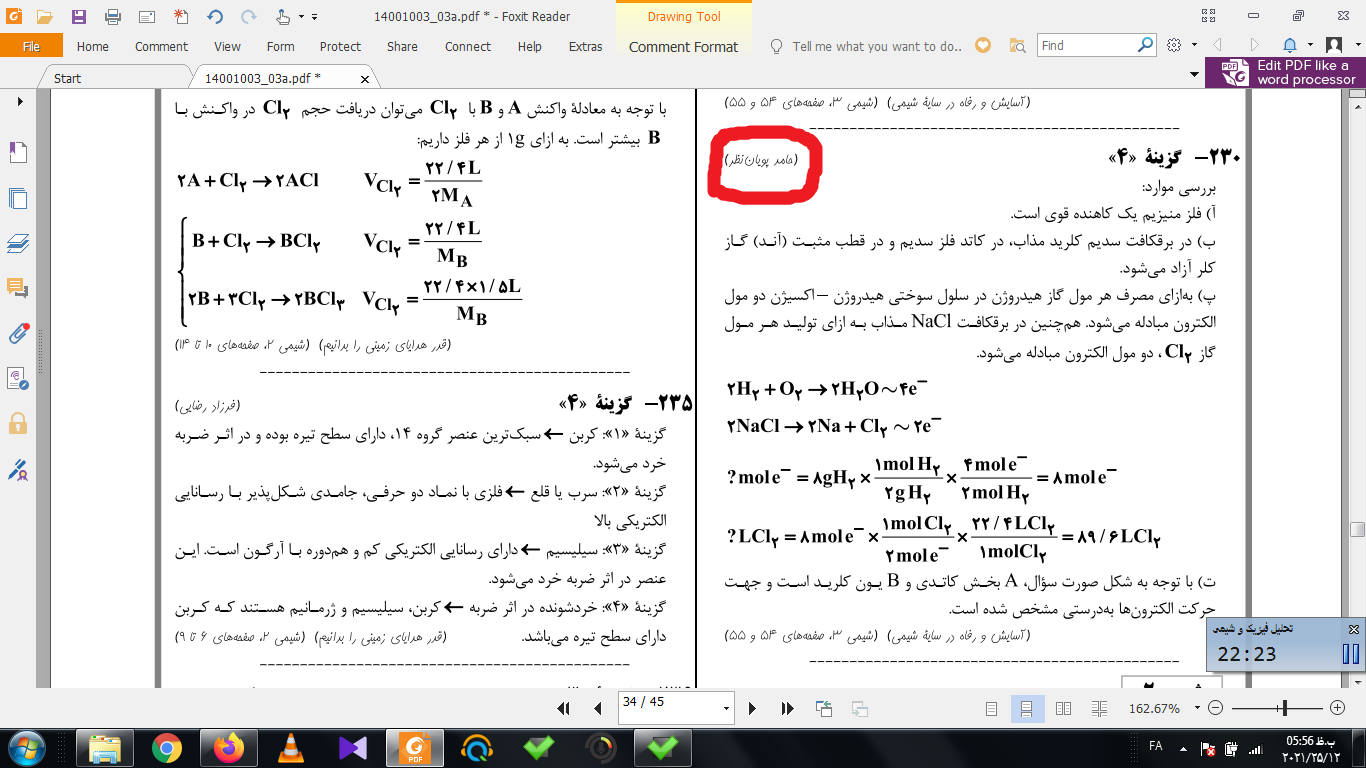1366x768 pixels.
Task: Go to the first page
Action: 563,708
